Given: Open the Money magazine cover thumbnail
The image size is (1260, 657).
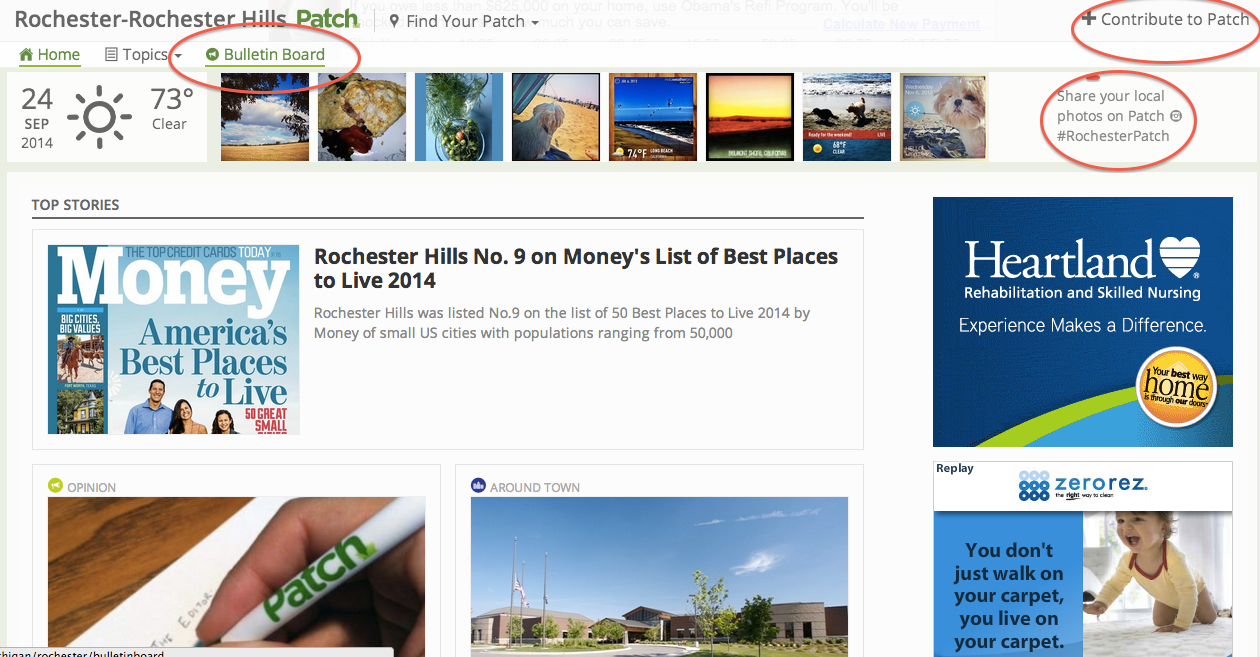Looking at the screenshot, I should (174, 340).
